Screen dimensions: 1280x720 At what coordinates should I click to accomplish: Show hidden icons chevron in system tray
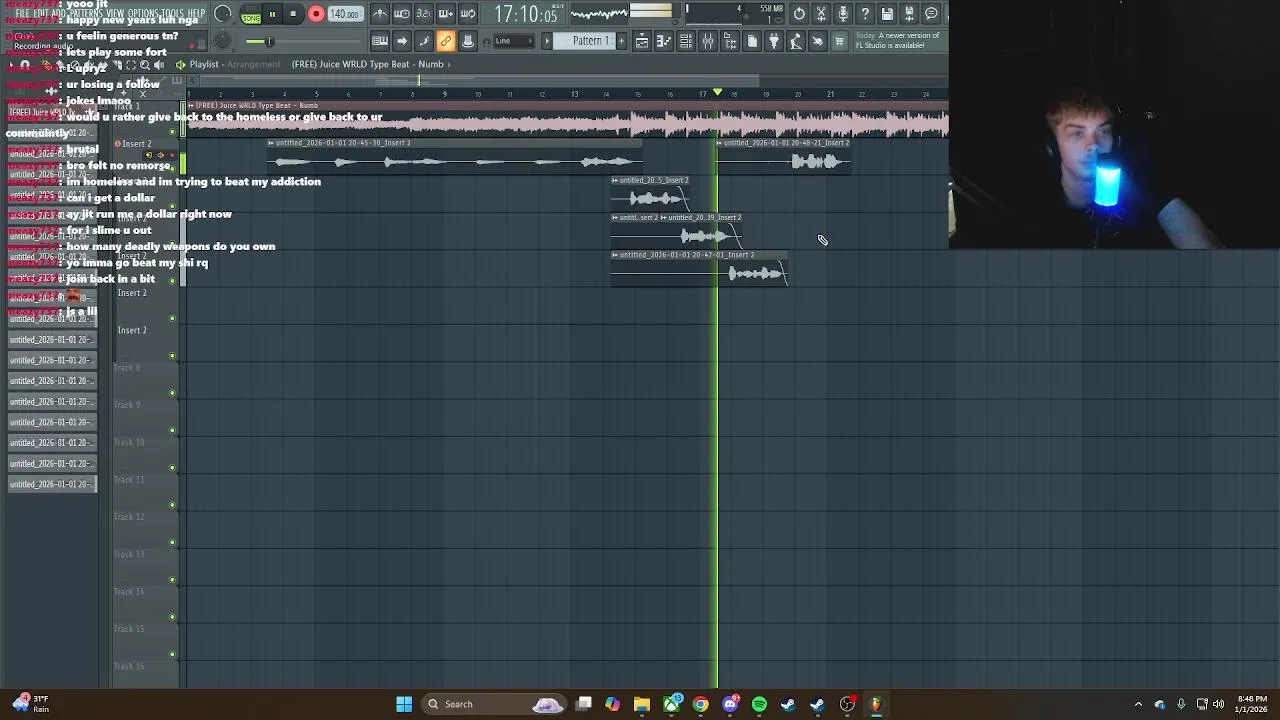click(1138, 704)
